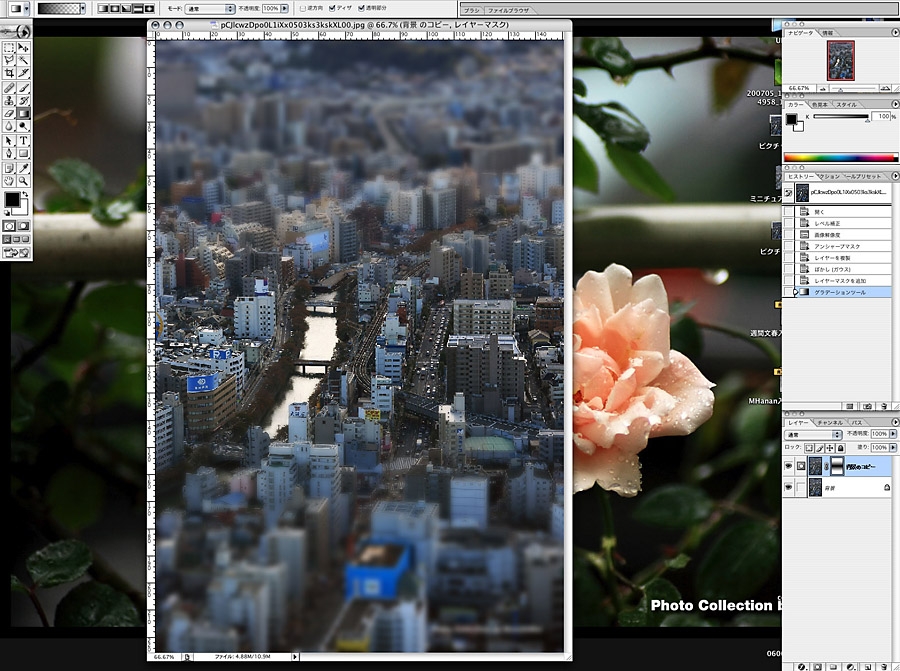Screen dimensions: 900x671
Task: Select the Zoom magnifier tool
Action: (23, 181)
